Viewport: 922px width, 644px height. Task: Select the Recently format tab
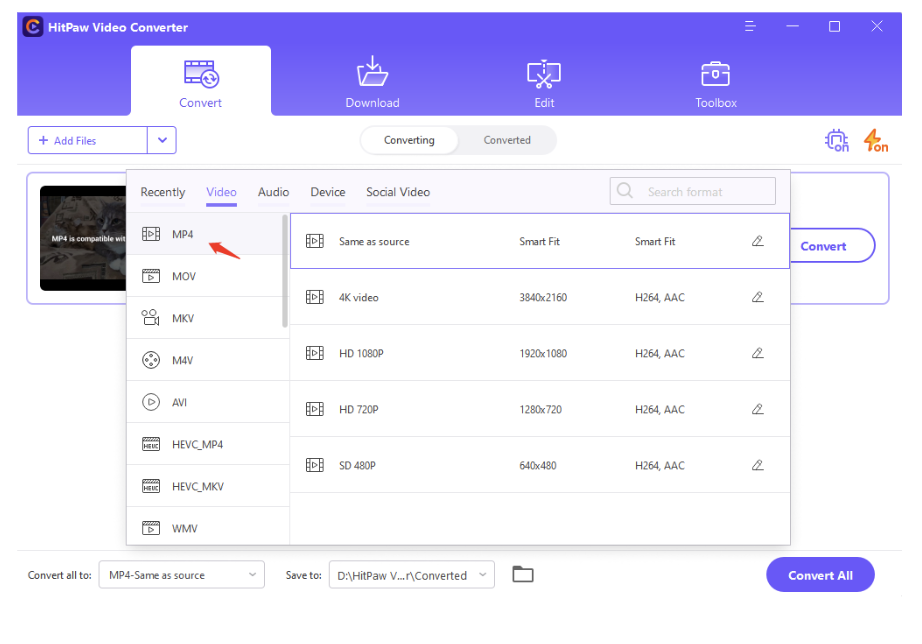tap(163, 192)
